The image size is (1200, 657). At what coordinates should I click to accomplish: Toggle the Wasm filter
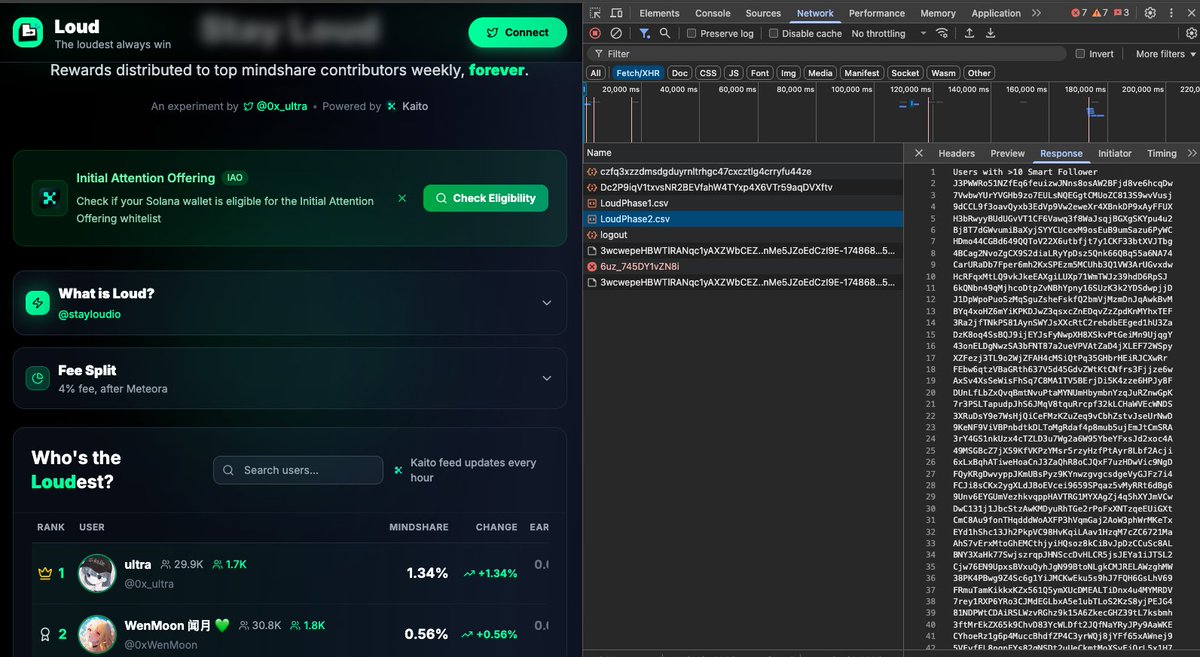click(x=943, y=73)
